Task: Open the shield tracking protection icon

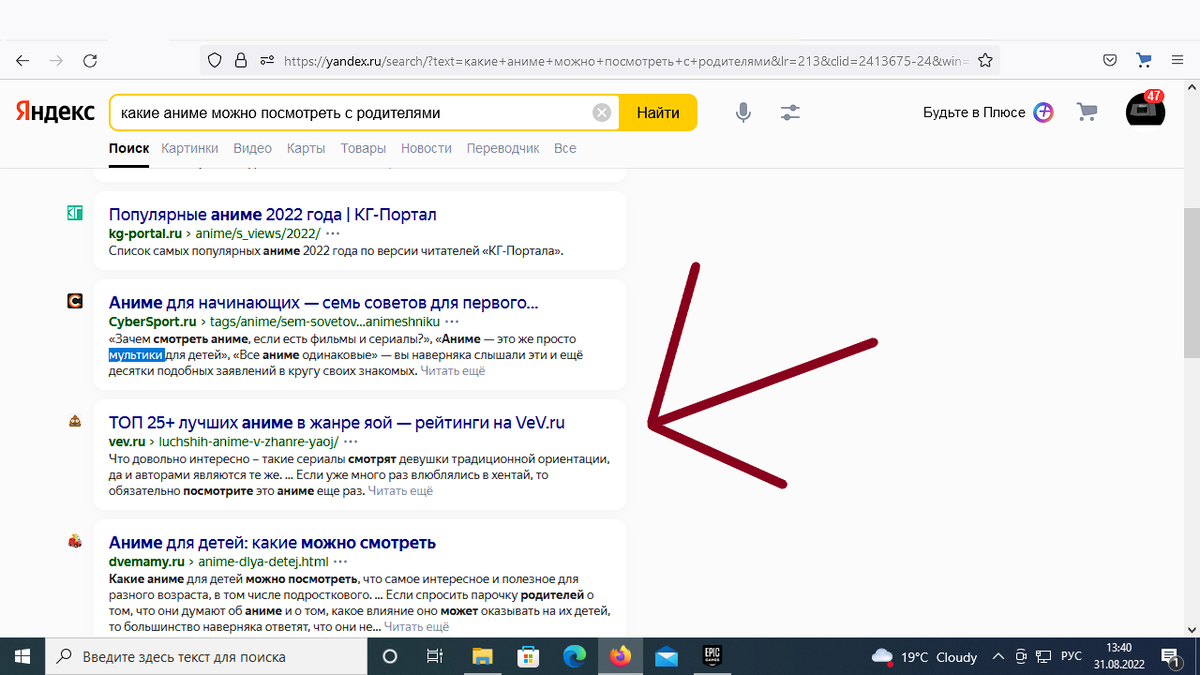Action: 214,61
